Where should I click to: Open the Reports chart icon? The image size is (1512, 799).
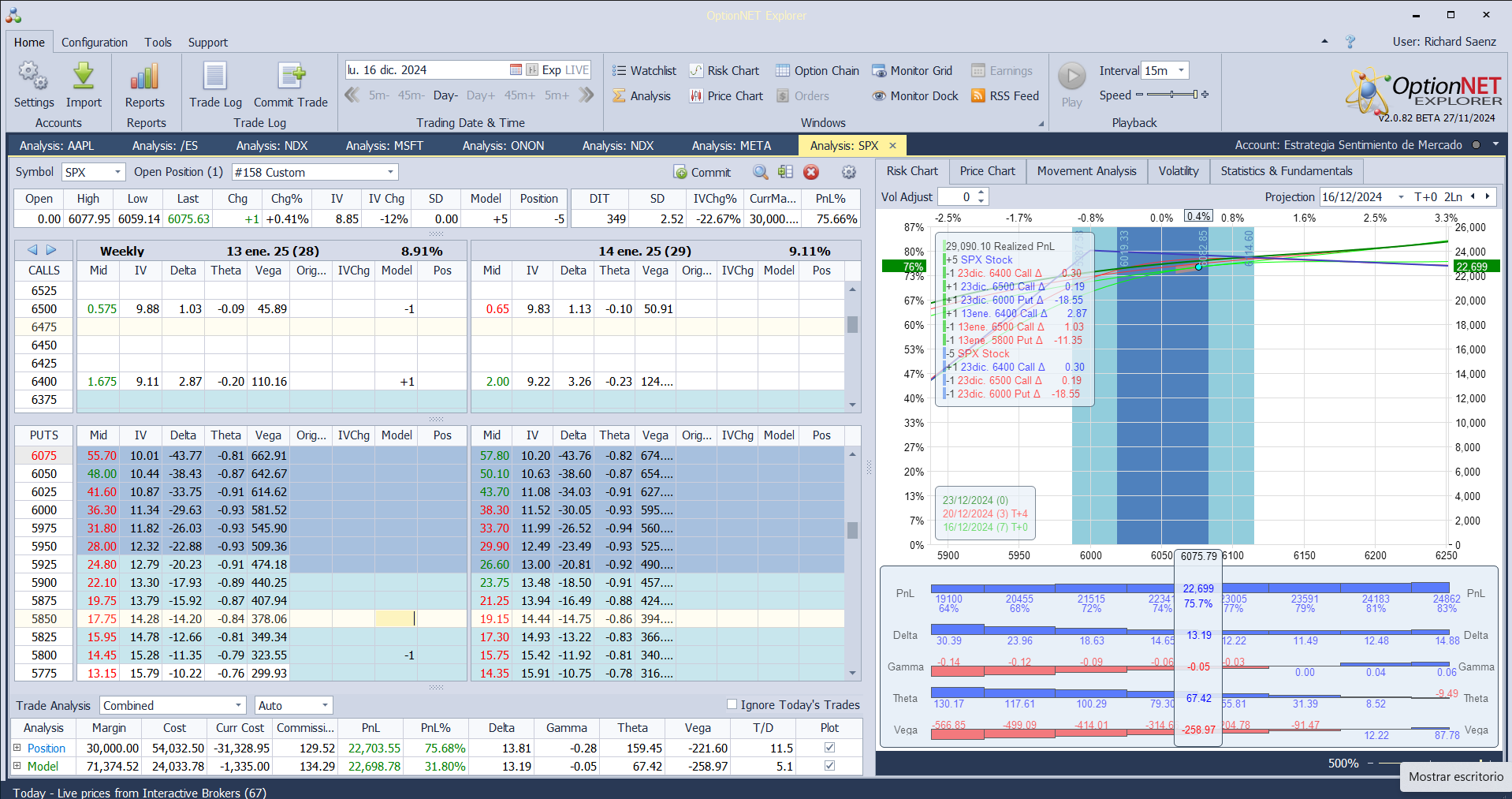[145, 77]
